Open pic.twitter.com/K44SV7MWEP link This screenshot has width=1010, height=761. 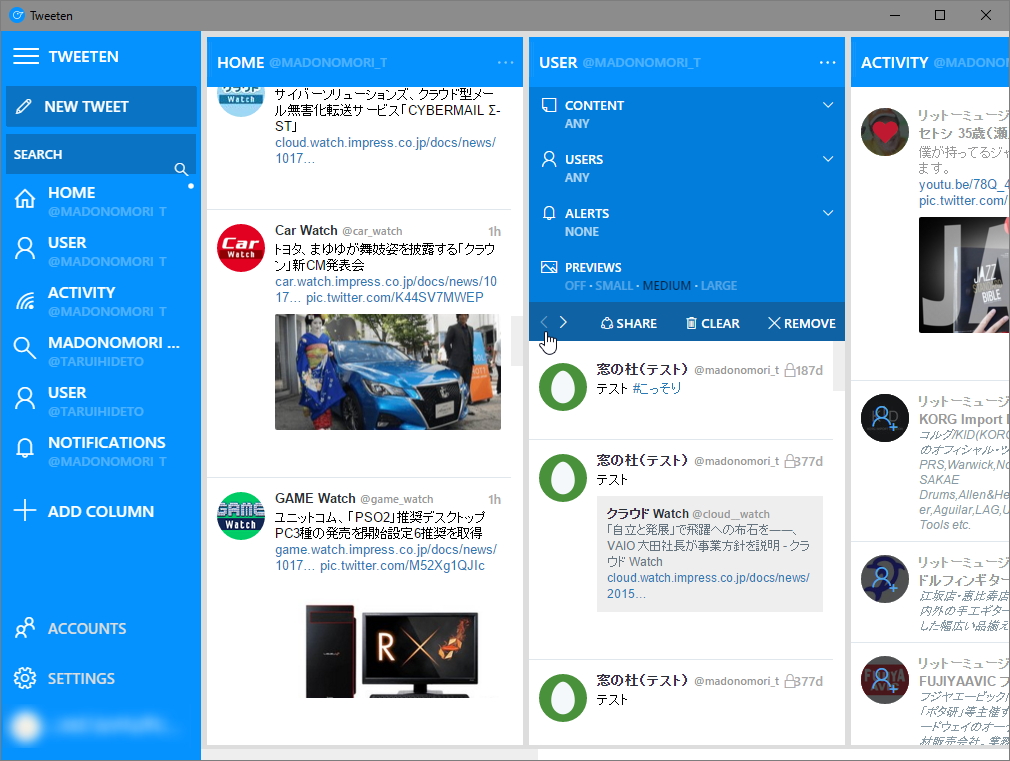pos(394,298)
